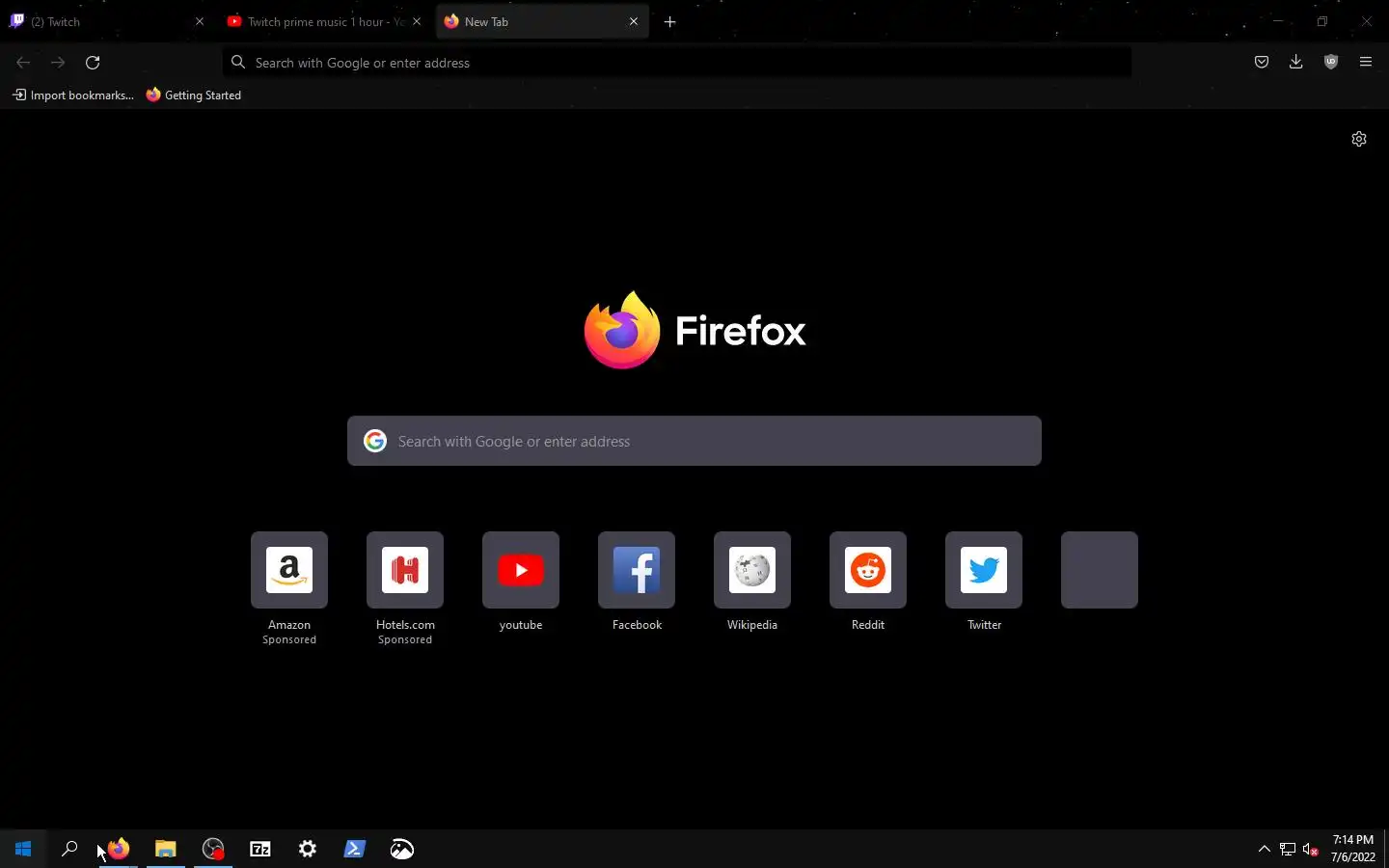
Task: Open File Explorer from taskbar
Action: point(166,849)
